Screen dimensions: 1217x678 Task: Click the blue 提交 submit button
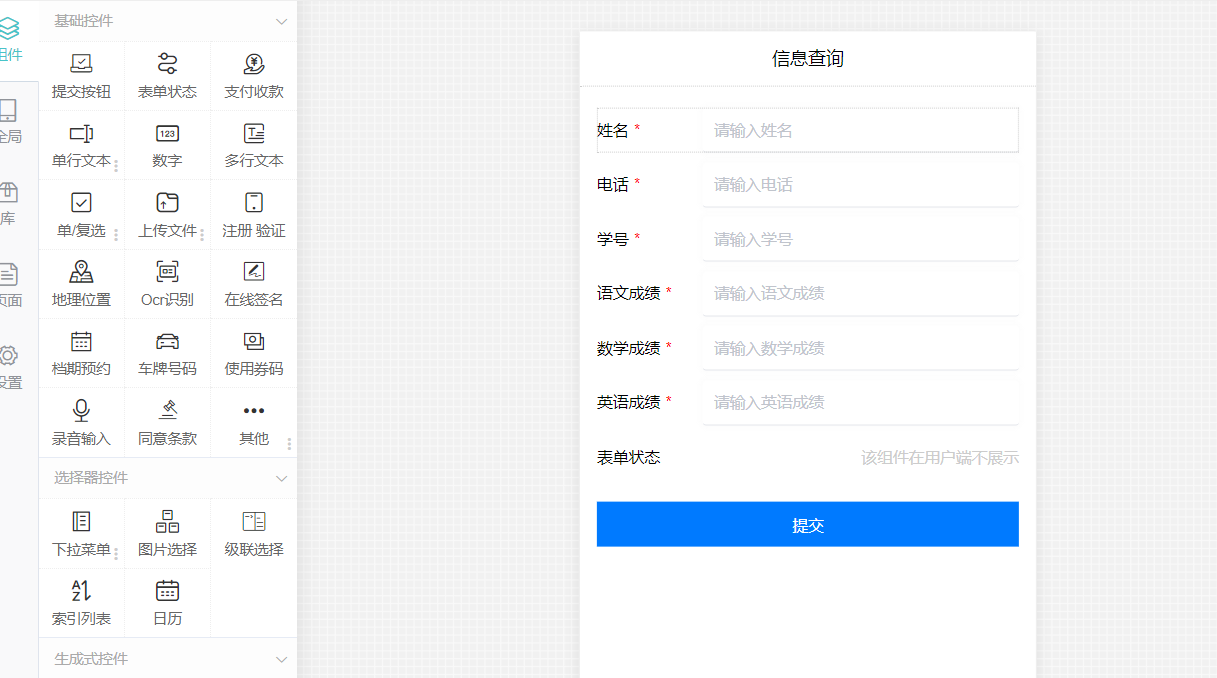807,523
